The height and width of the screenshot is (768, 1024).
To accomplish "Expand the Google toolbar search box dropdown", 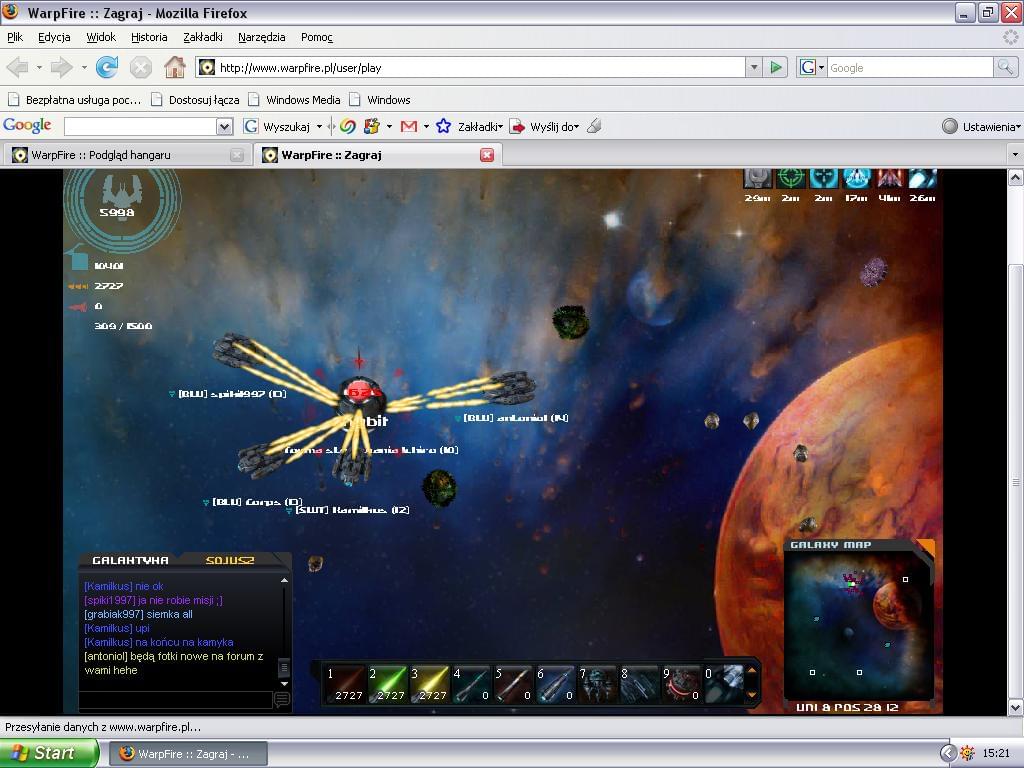I will [224, 126].
